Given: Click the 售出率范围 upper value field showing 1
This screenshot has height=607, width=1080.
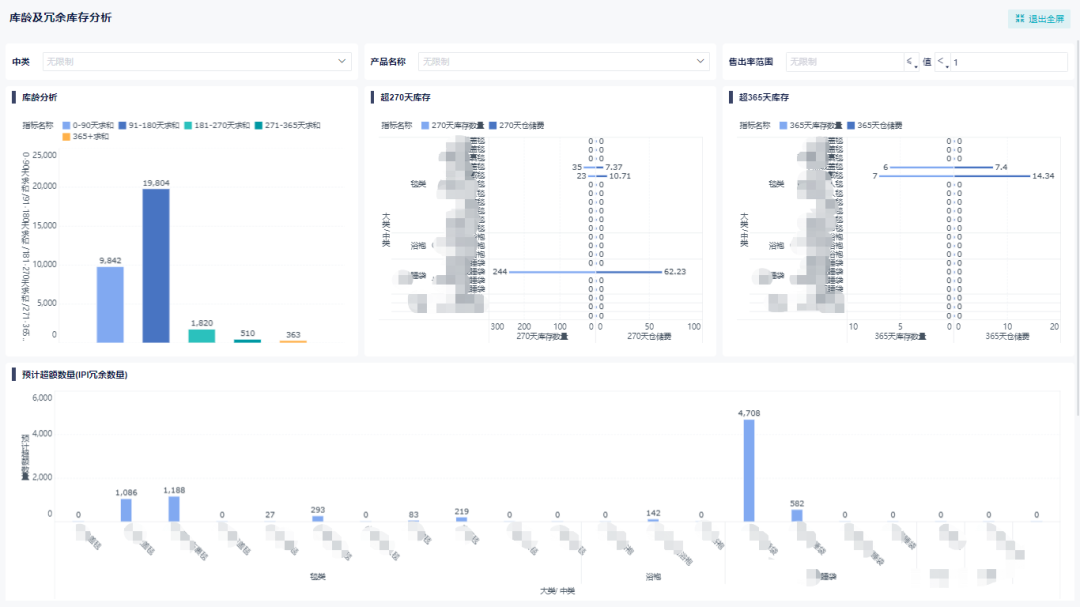Looking at the screenshot, I should coord(1008,61).
